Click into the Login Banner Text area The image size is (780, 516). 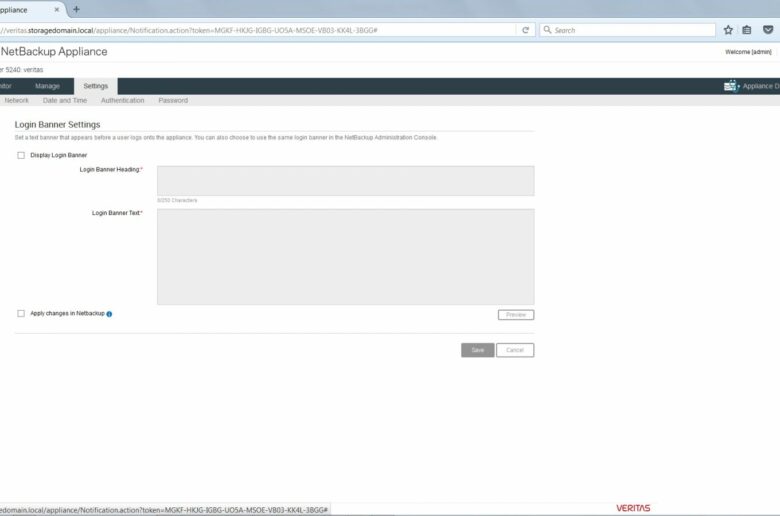click(x=346, y=257)
